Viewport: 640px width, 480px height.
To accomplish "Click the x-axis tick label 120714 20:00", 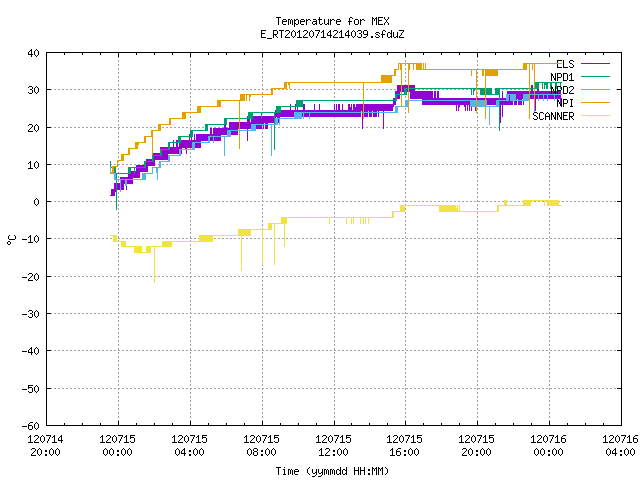I will tap(45, 446).
